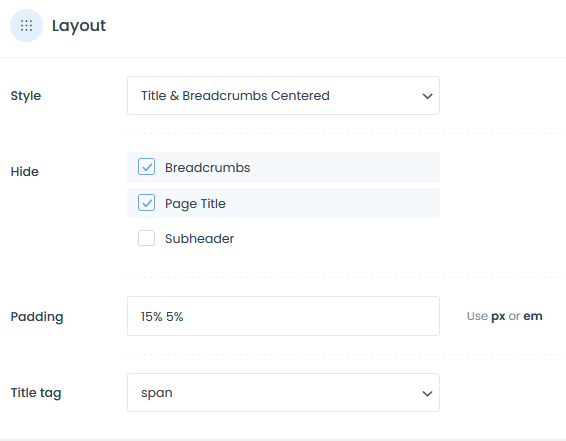This screenshot has height=441, width=566.
Task: Click the 'Use px or em' hint text
Action: 505,316
